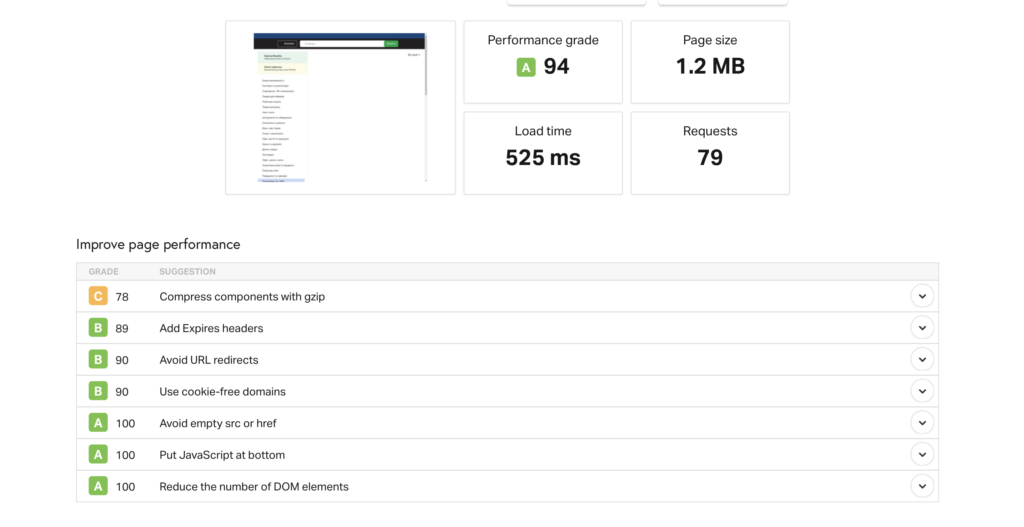This screenshot has width=1024, height=527.
Task: Click the Reduce the number of DOM elements text
Action: (x=254, y=487)
